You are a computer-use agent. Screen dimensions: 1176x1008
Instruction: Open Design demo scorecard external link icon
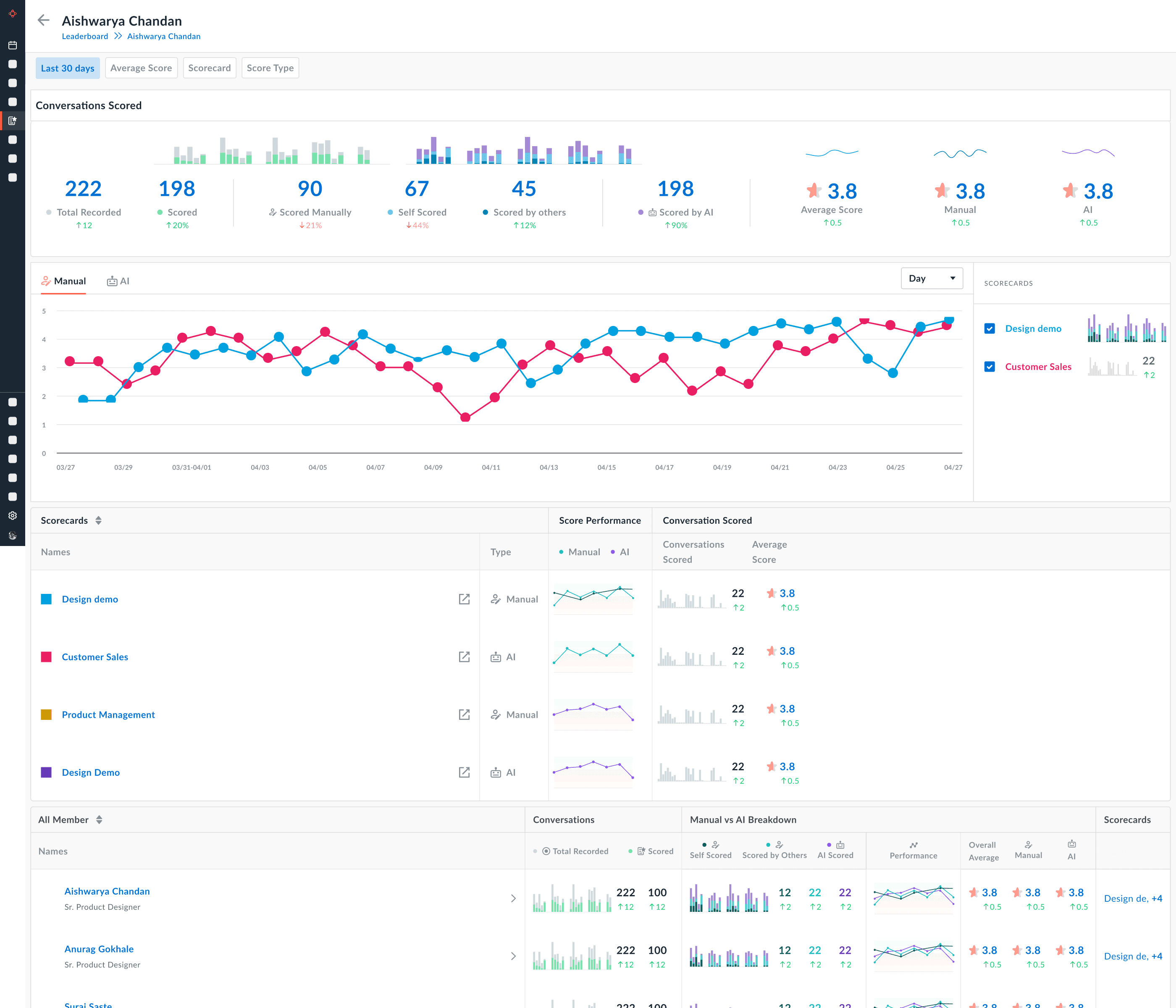[x=464, y=599]
